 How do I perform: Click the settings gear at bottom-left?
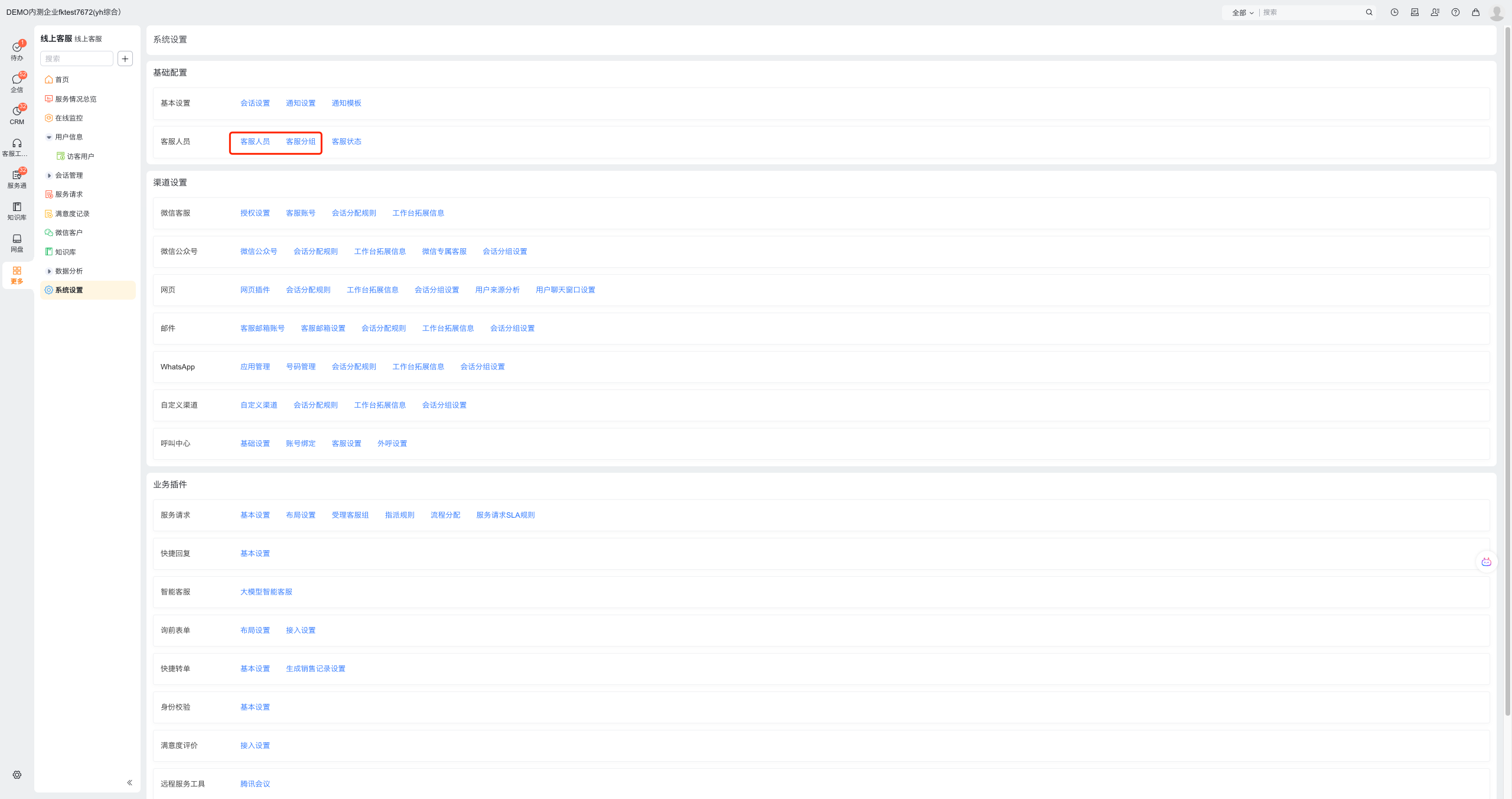click(x=17, y=775)
